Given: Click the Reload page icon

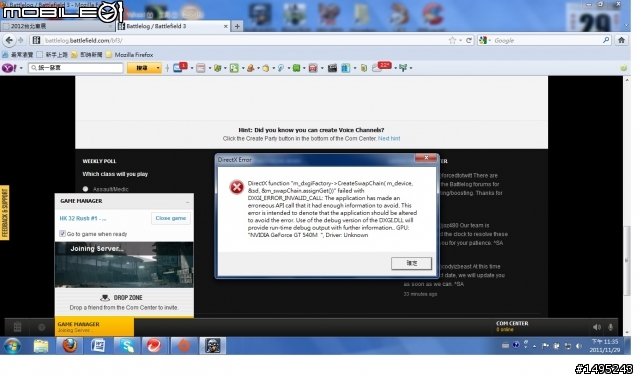Looking at the screenshot, I should click(469, 40).
